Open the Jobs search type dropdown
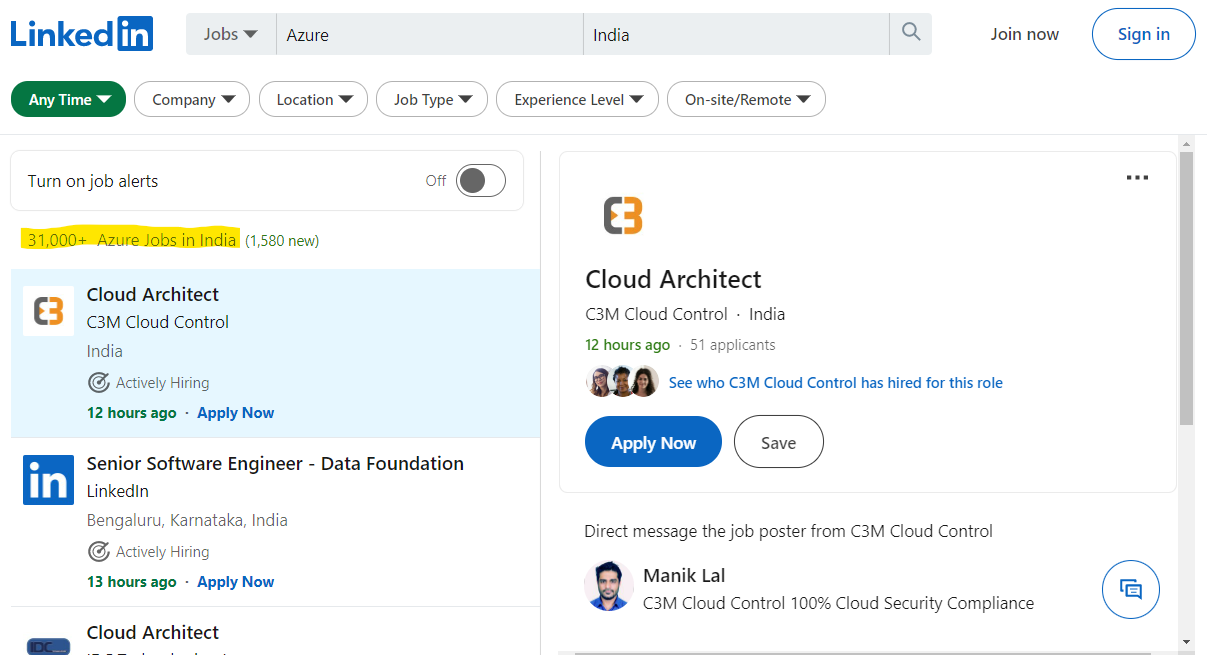The image size is (1207, 655). [230, 34]
